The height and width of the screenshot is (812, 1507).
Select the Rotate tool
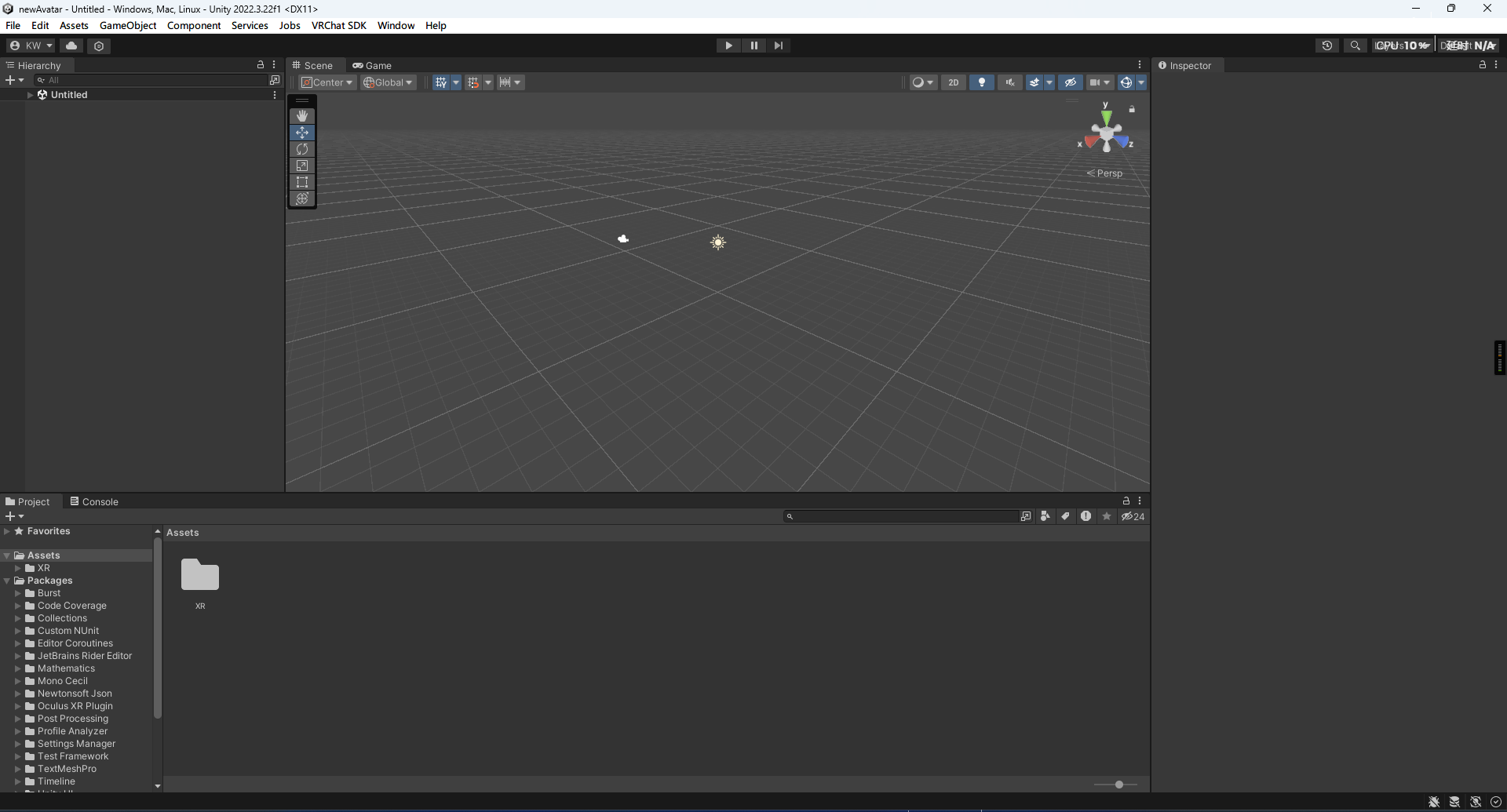[x=302, y=149]
